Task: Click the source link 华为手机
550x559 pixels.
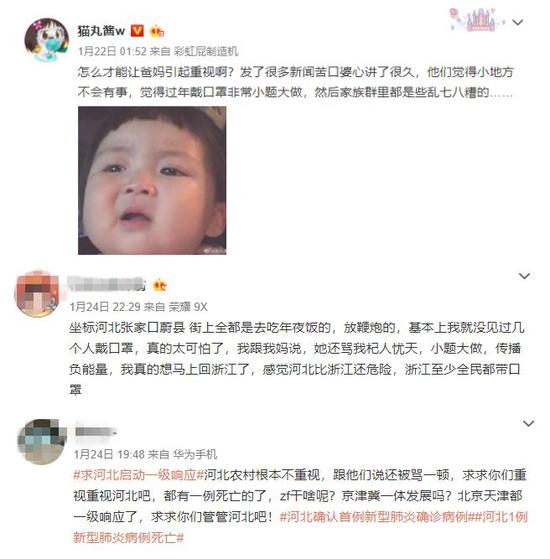Action: point(195,454)
